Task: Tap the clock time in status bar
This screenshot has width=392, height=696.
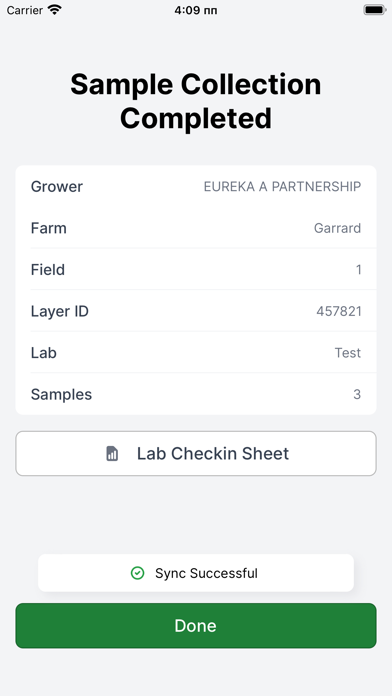Action: click(x=196, y=10)
